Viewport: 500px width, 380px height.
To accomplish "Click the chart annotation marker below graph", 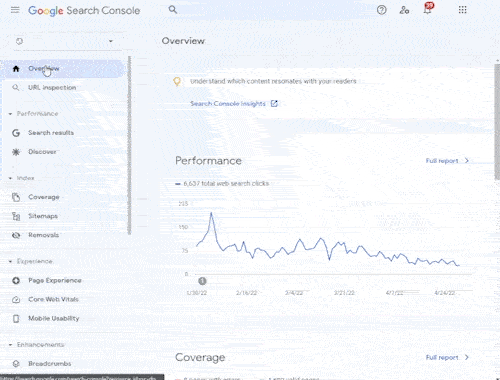I will click(x=202, y=281).
